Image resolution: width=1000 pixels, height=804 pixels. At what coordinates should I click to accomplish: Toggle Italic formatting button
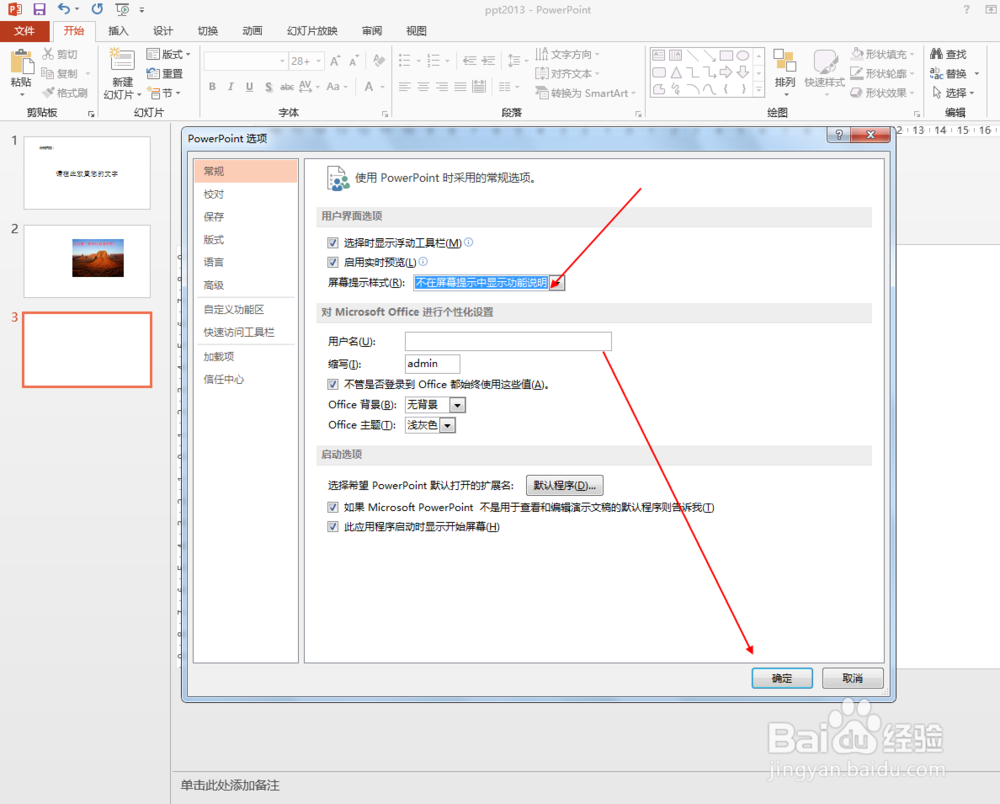[231, 87]
